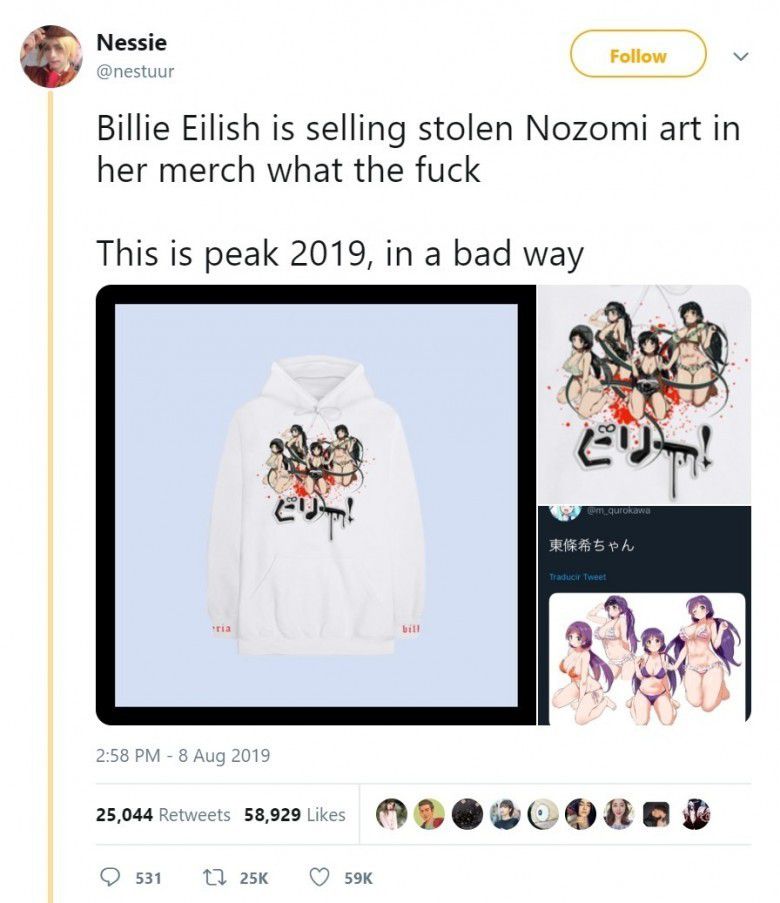
Task: Click the retweet arrows icon
Action: [214, 877]
